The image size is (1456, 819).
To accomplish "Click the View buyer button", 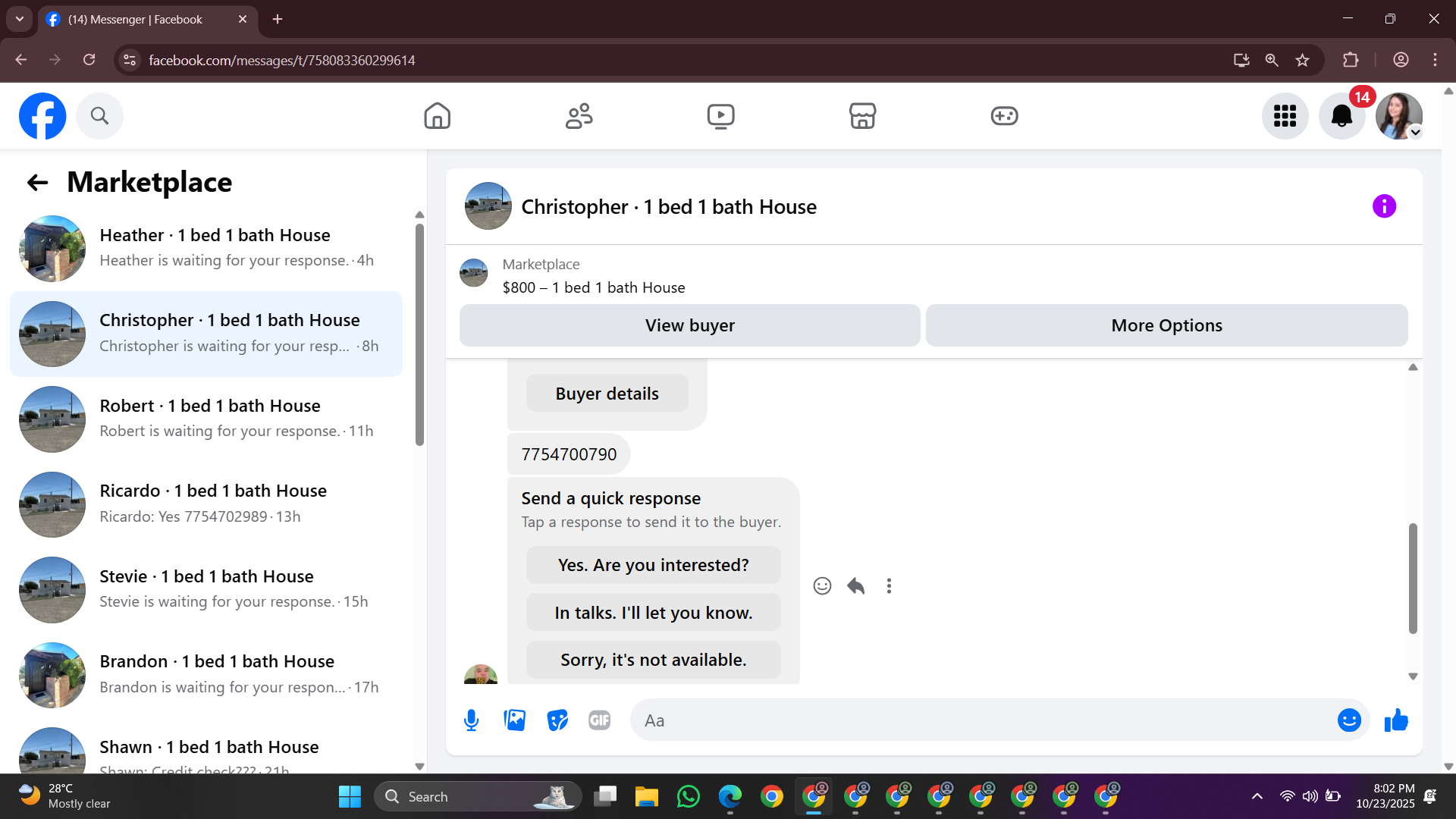I will (689, 325).
